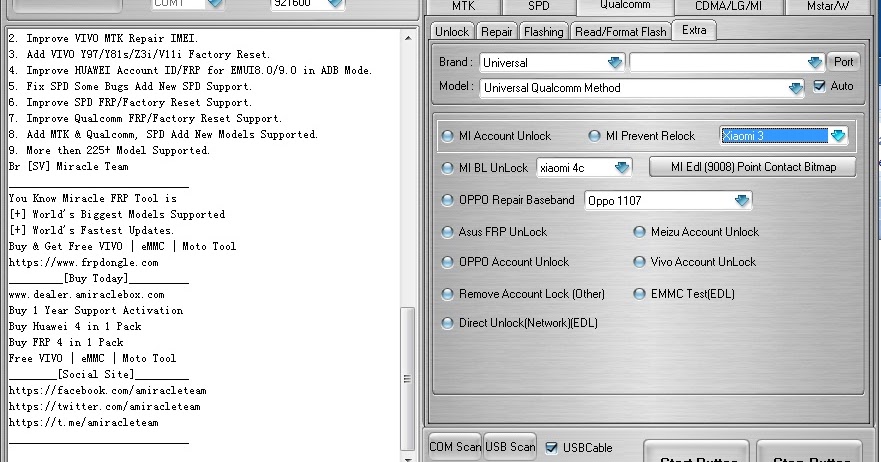Switch to the SPD tab

538,7
